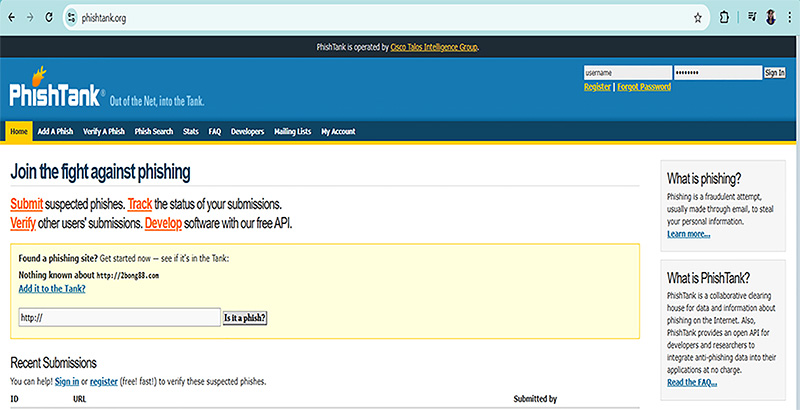Click the Recent Submissions heading
This screenshot has height=410, width=800.
point(53,363)
